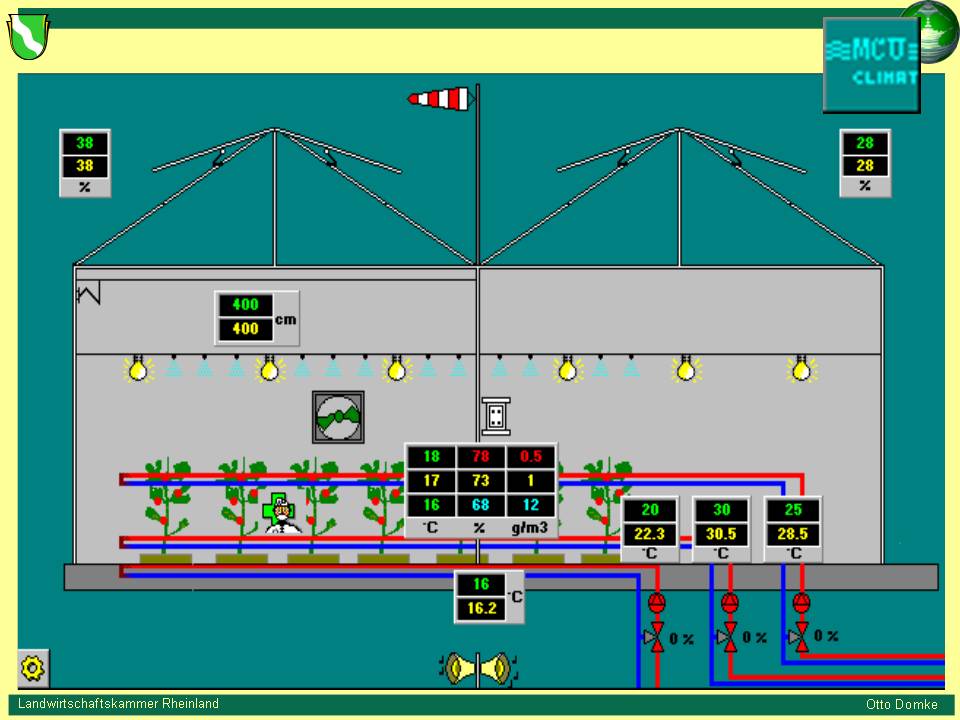Image resolution: width=960 pixels, height=720 pixels.
Task: Click the coat of arms shield emblem
Action: click(28, 38)
